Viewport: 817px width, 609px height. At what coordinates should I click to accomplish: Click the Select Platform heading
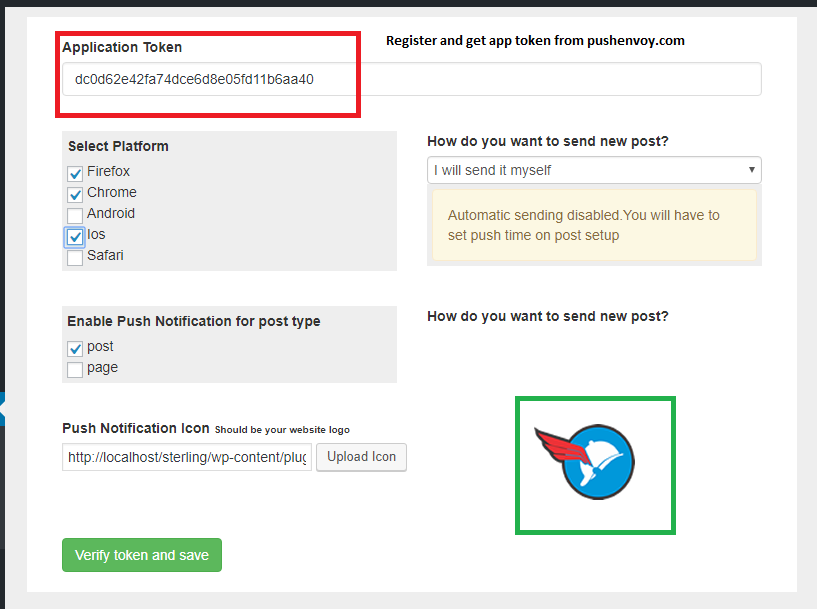118,146
